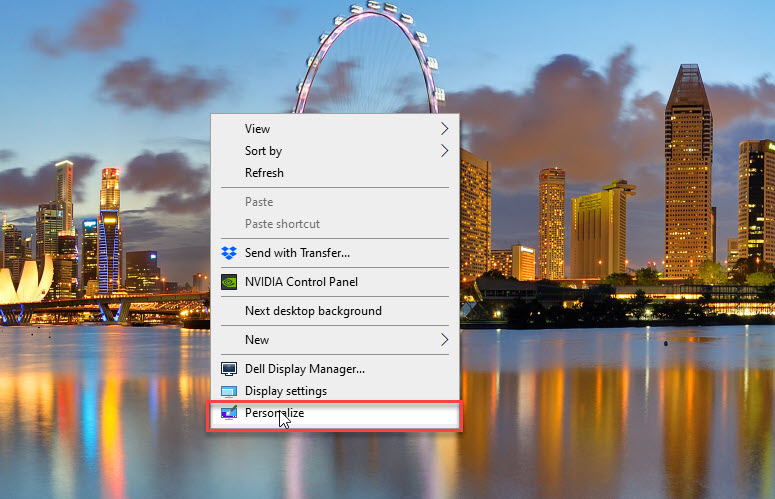The width and height of the screenshot is (775, 499).
Task: Open the Sort by submenu
Action: [335, 151]
